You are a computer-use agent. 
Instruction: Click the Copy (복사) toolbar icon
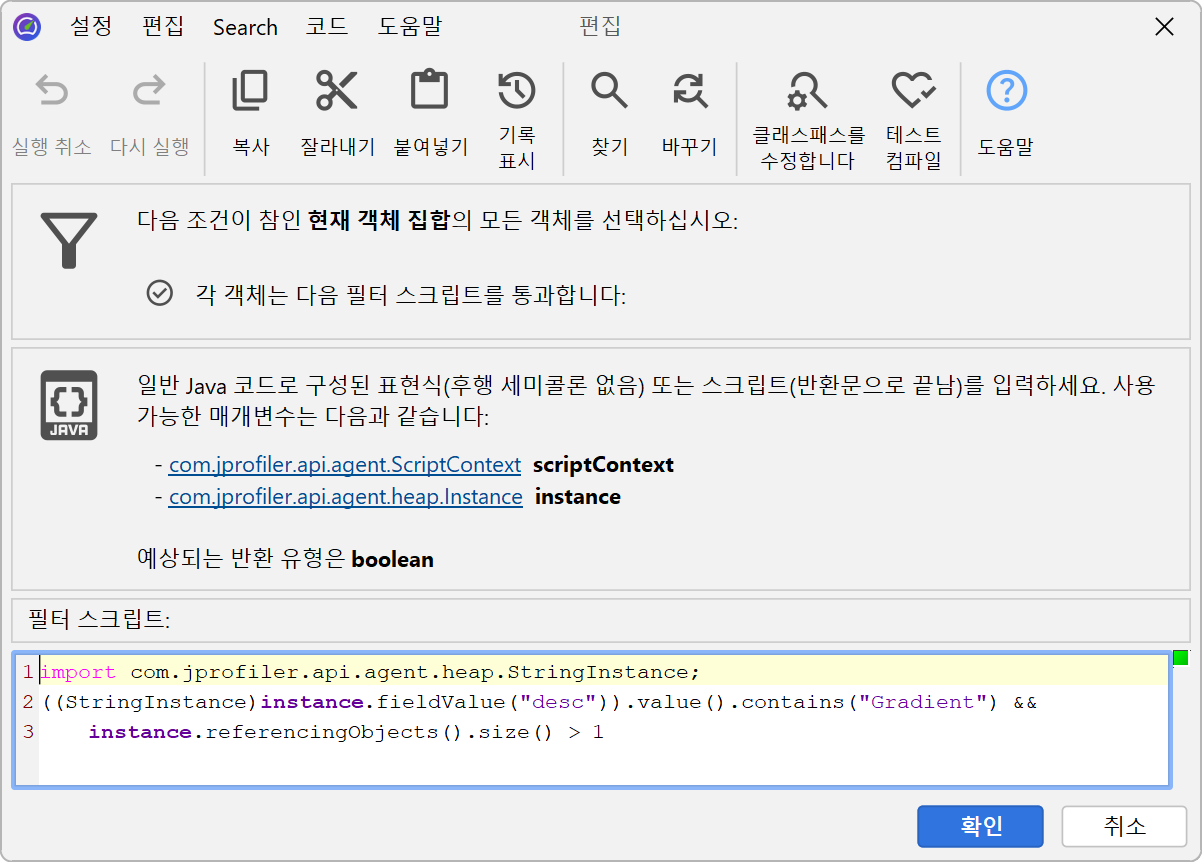pos(250,91)
